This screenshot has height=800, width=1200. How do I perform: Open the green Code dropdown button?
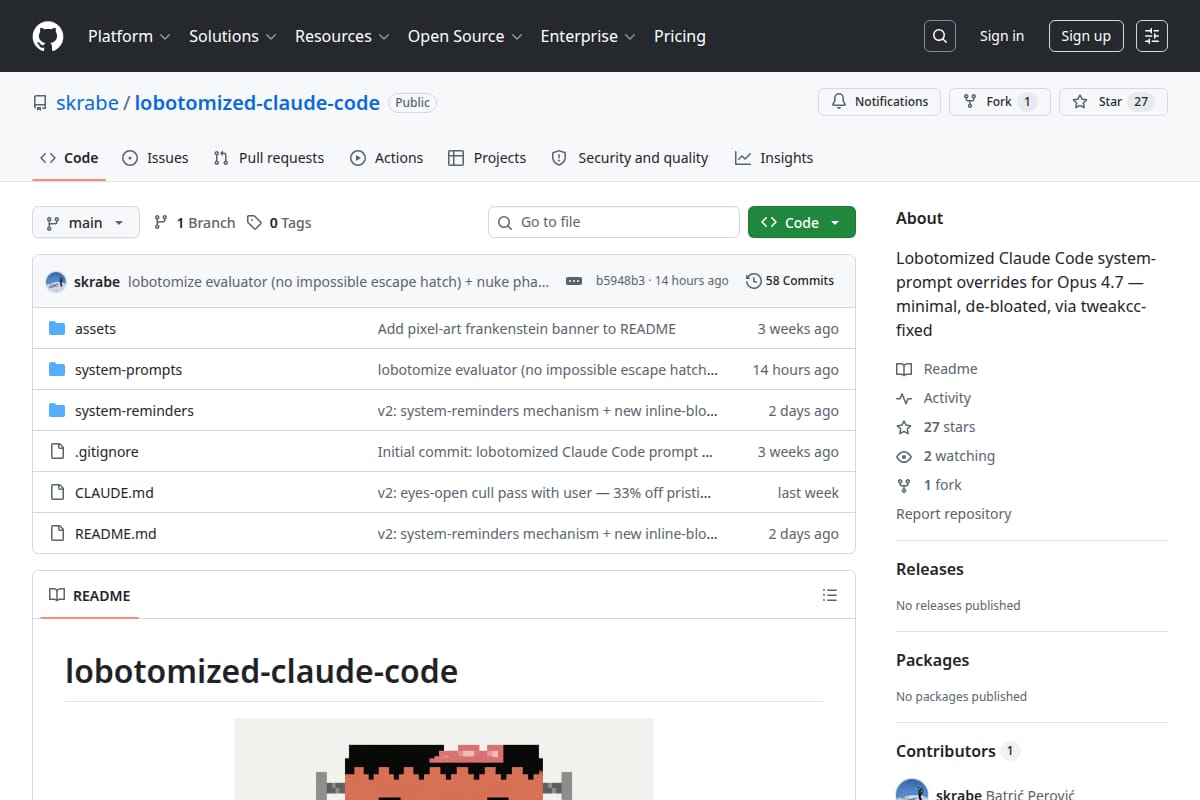[801, 222]
